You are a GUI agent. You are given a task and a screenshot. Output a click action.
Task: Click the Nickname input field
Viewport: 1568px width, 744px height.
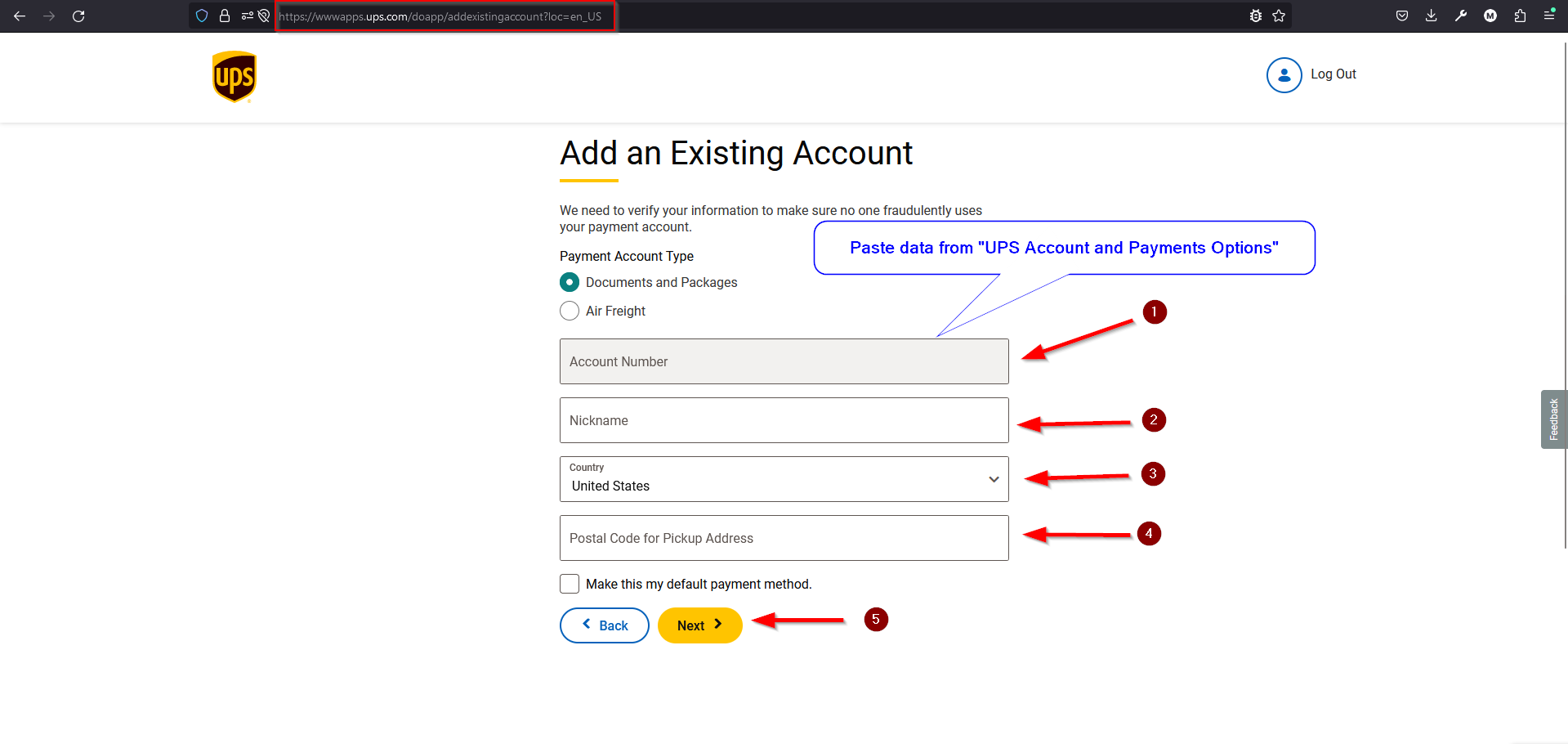[x=784, y=420]
